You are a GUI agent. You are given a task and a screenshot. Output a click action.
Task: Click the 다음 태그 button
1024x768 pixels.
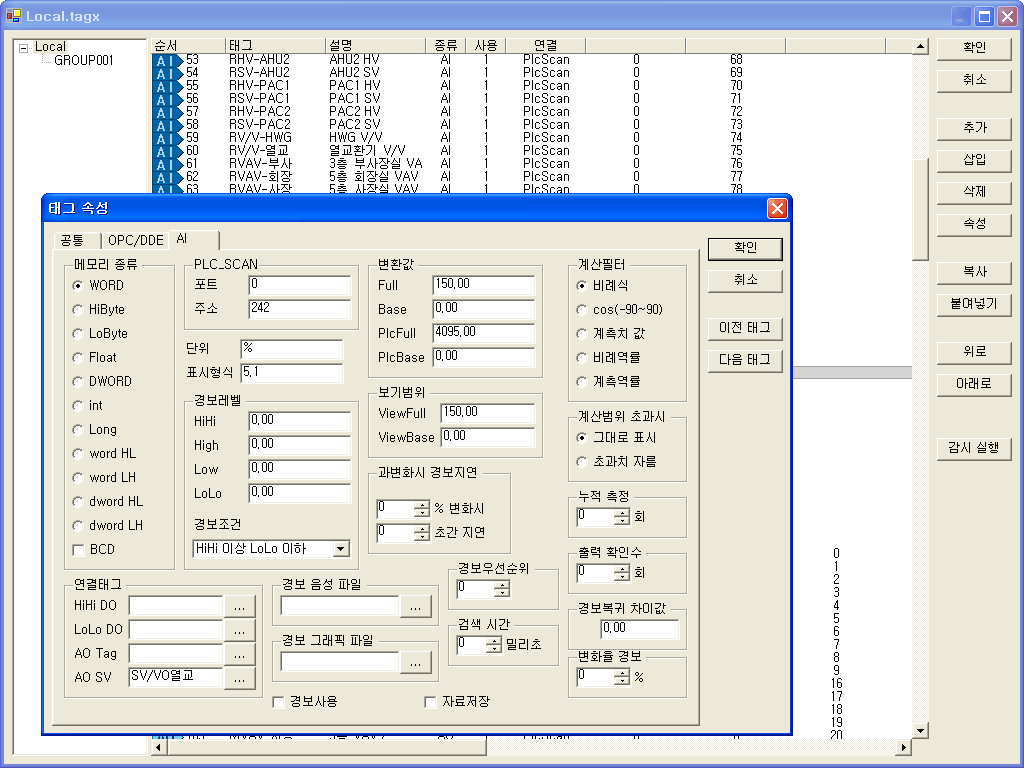pyautogui.click(x=744, y=360)
